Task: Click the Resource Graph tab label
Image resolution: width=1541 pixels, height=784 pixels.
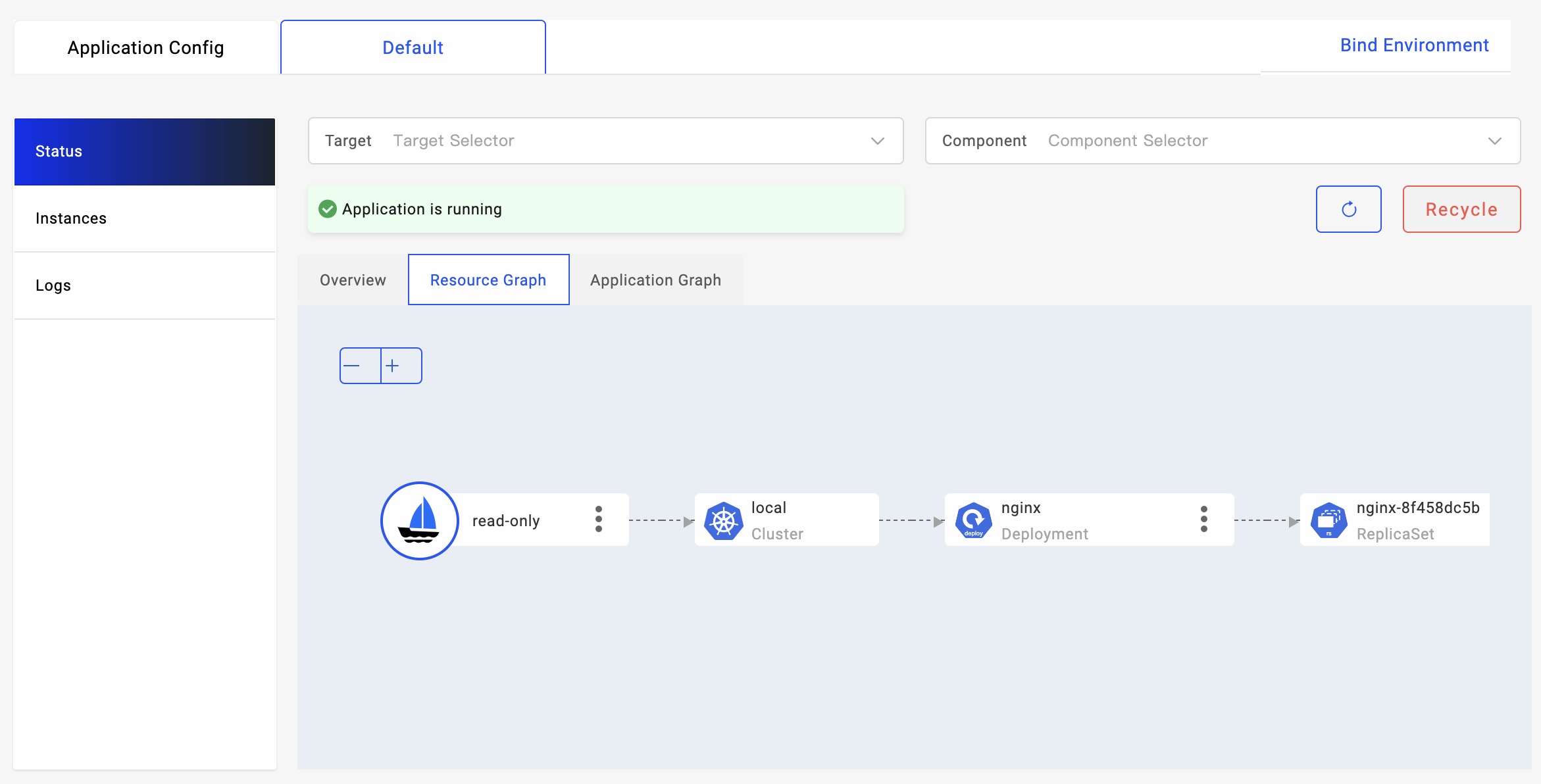Action: click(488, 280)
